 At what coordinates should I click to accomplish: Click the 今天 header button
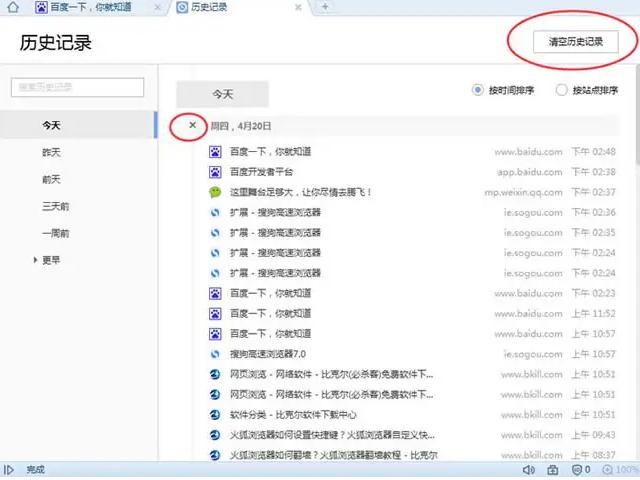click(x=222, y=94)
